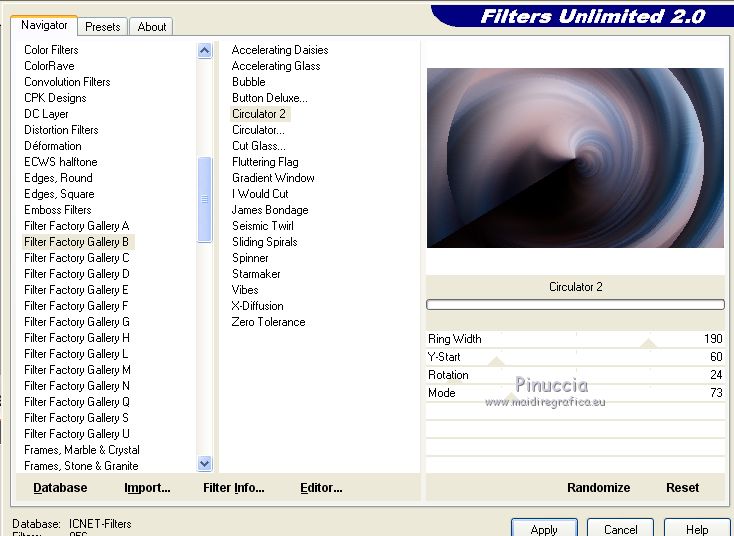Click the Ring Width slider handle
Viewport: 734px width, 536px height.
click(x=648, y=344)
